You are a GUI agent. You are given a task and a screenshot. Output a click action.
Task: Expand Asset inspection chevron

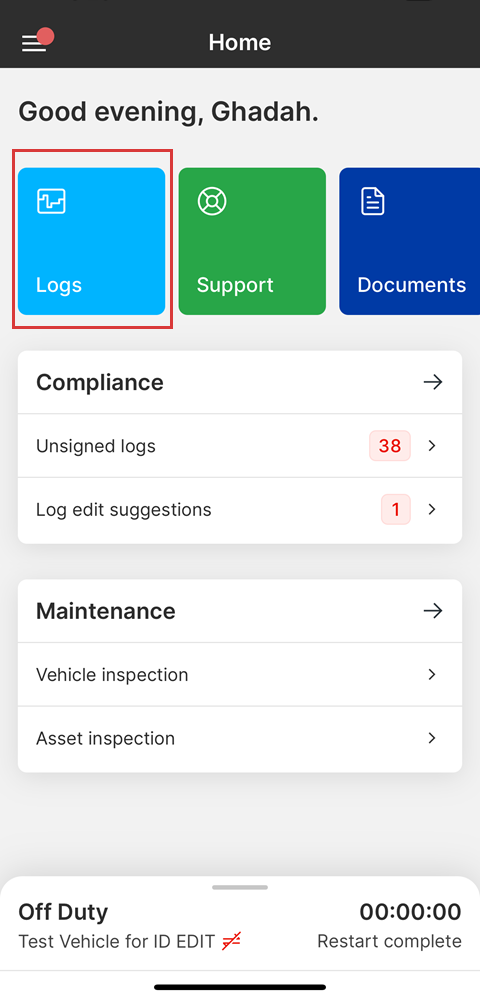(x=432, y=738)
